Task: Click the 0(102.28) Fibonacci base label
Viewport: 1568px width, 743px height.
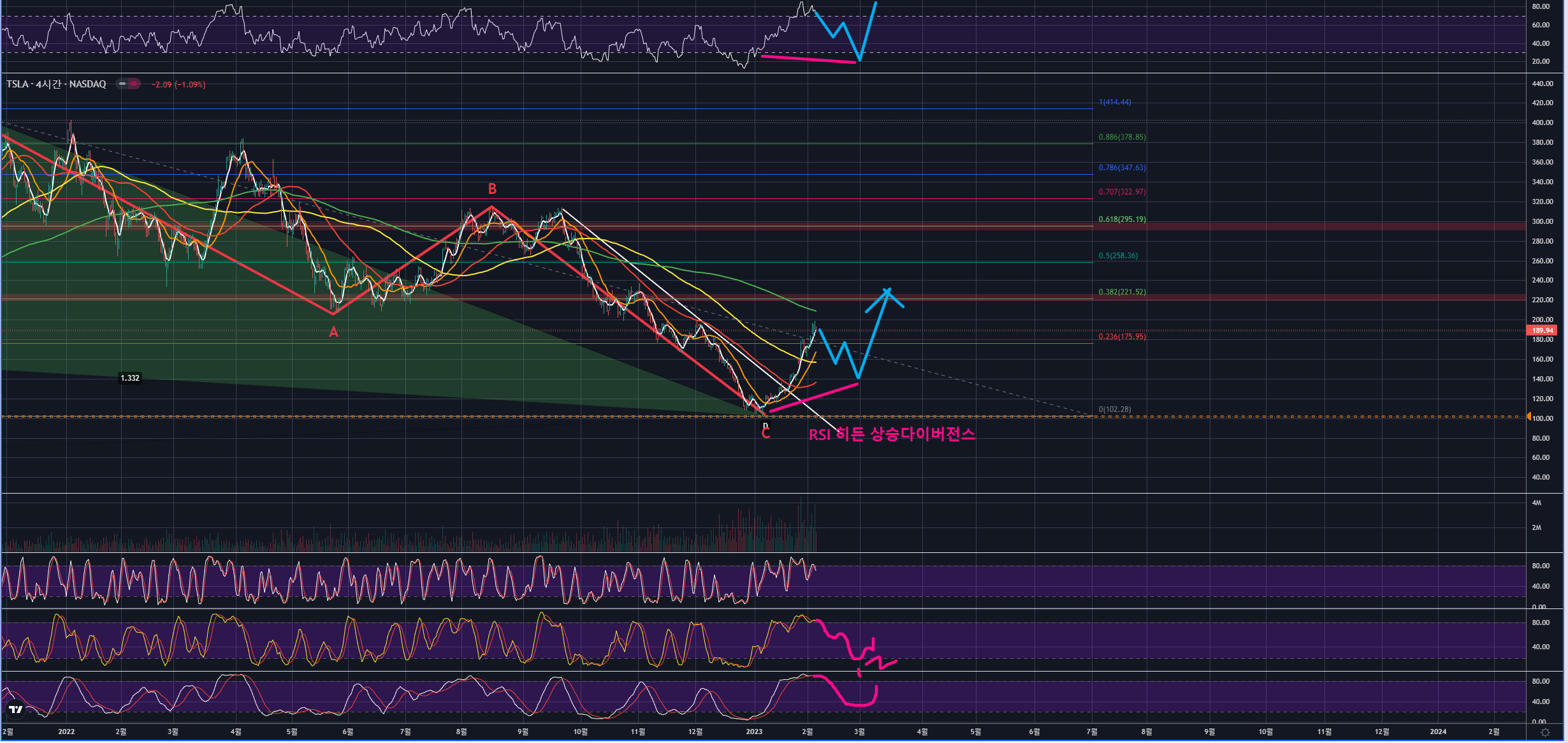Action: coord(1114,409)
